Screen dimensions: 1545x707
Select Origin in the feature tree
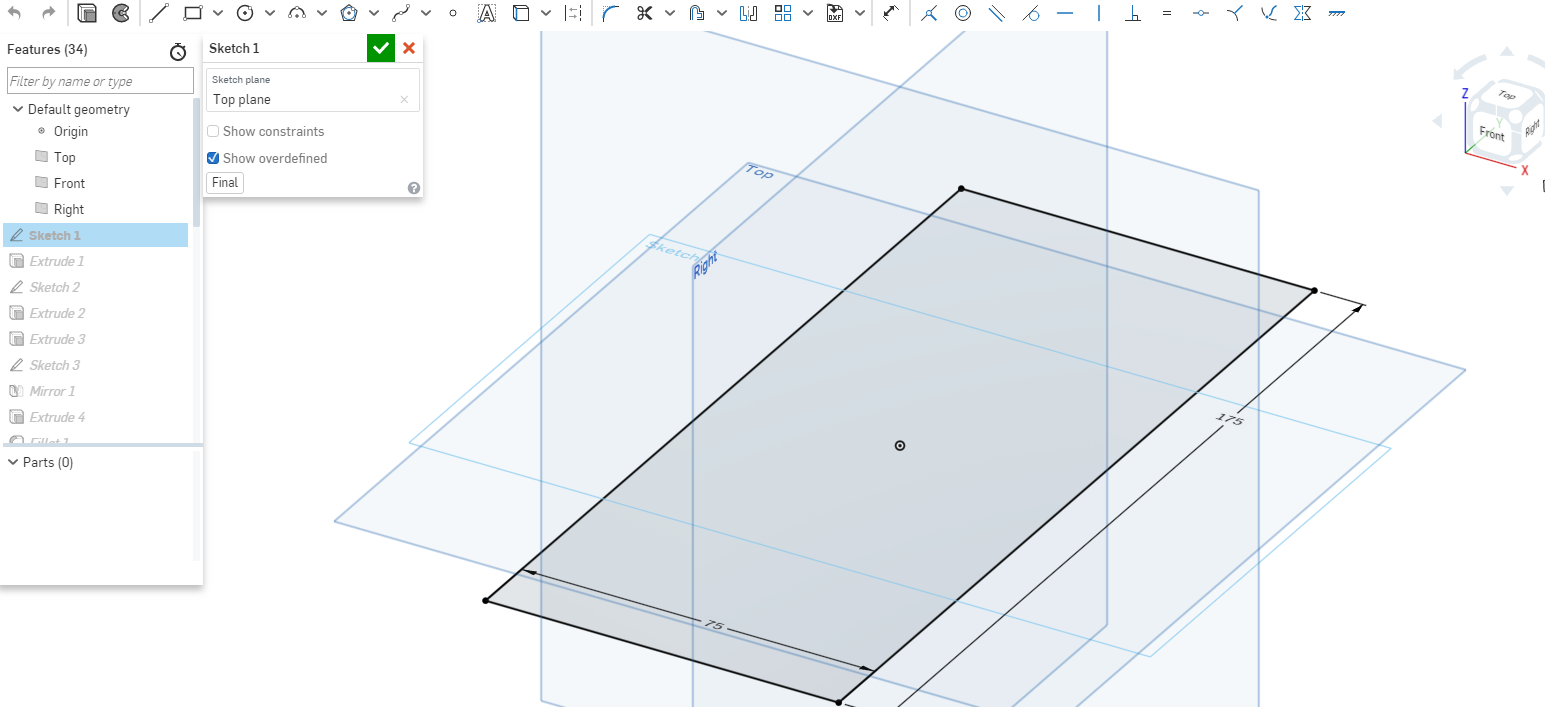pos(71,131)
